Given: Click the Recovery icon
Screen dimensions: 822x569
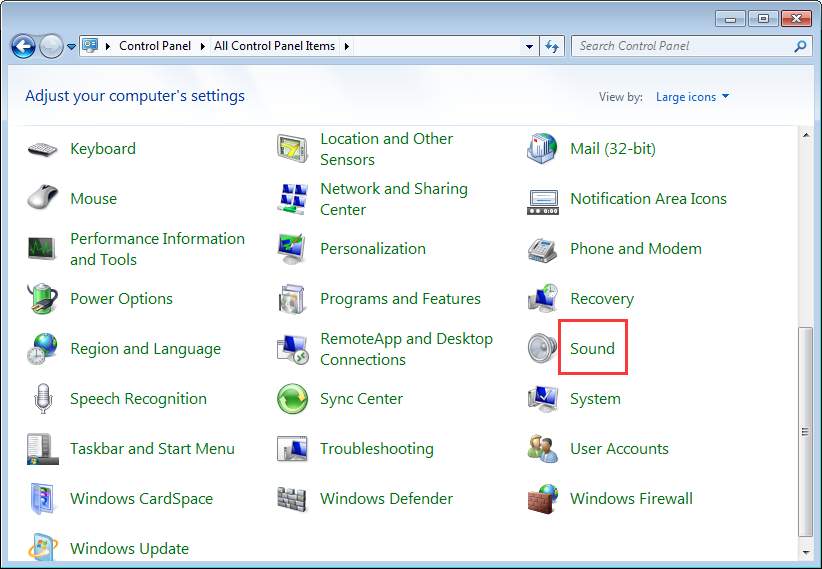Looking at the screenshot, I should coord(543,298).
